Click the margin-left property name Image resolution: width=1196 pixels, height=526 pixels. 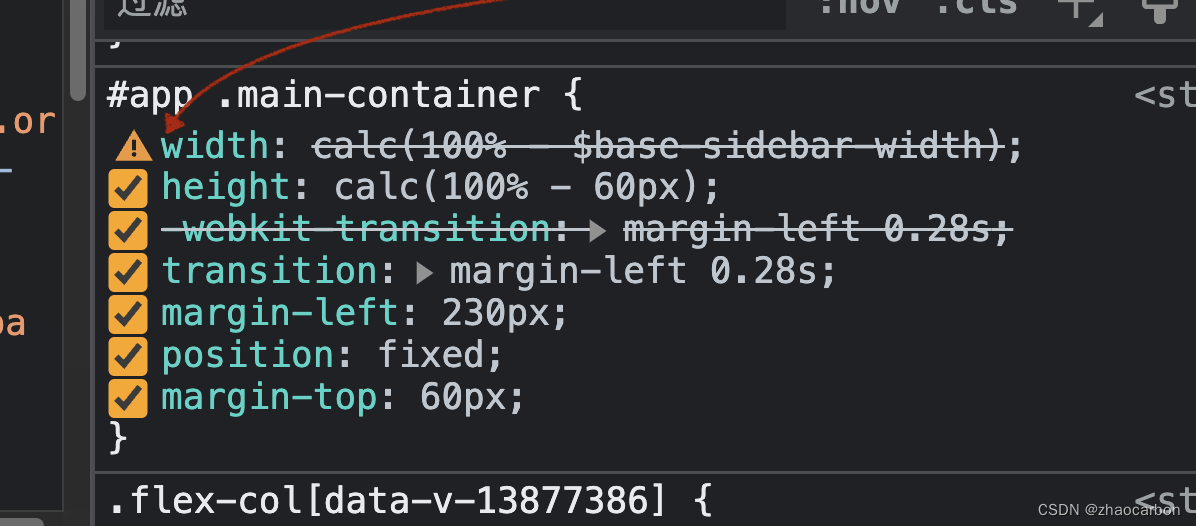pos(280,314)
